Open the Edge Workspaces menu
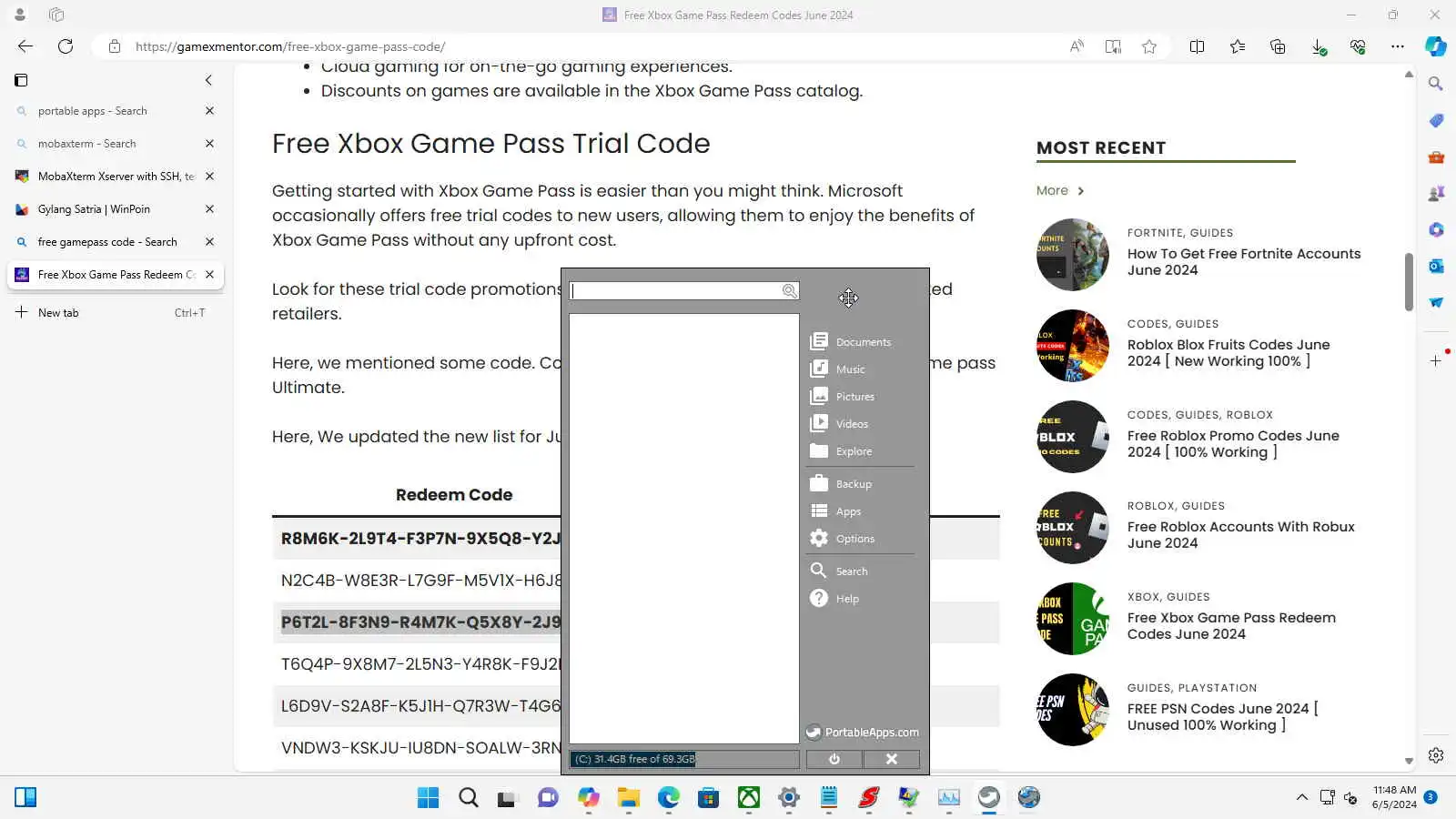 tap(56, 15)
